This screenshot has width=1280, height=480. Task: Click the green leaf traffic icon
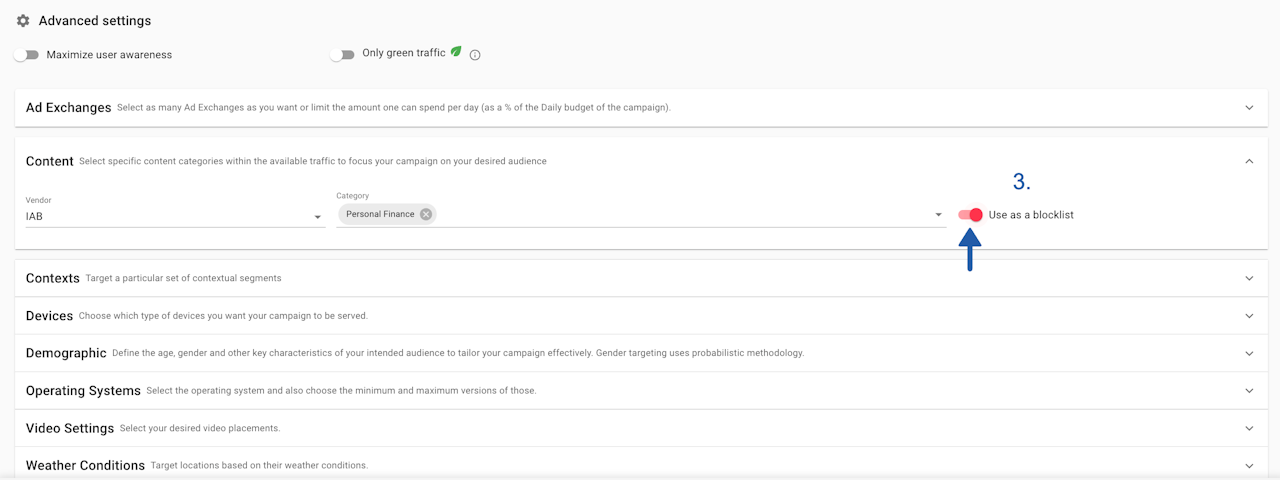456,52
